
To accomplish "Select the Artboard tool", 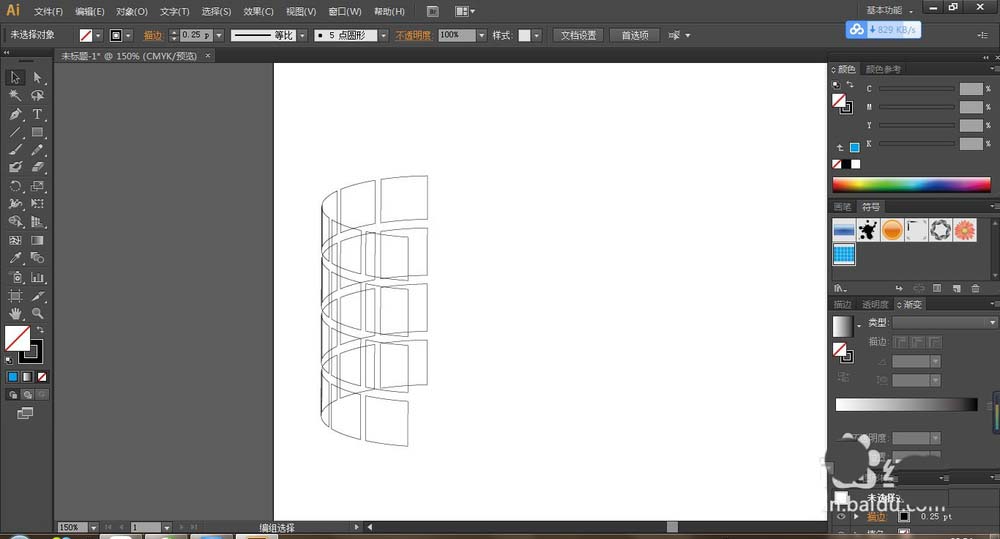I will (x=15, y=296).
